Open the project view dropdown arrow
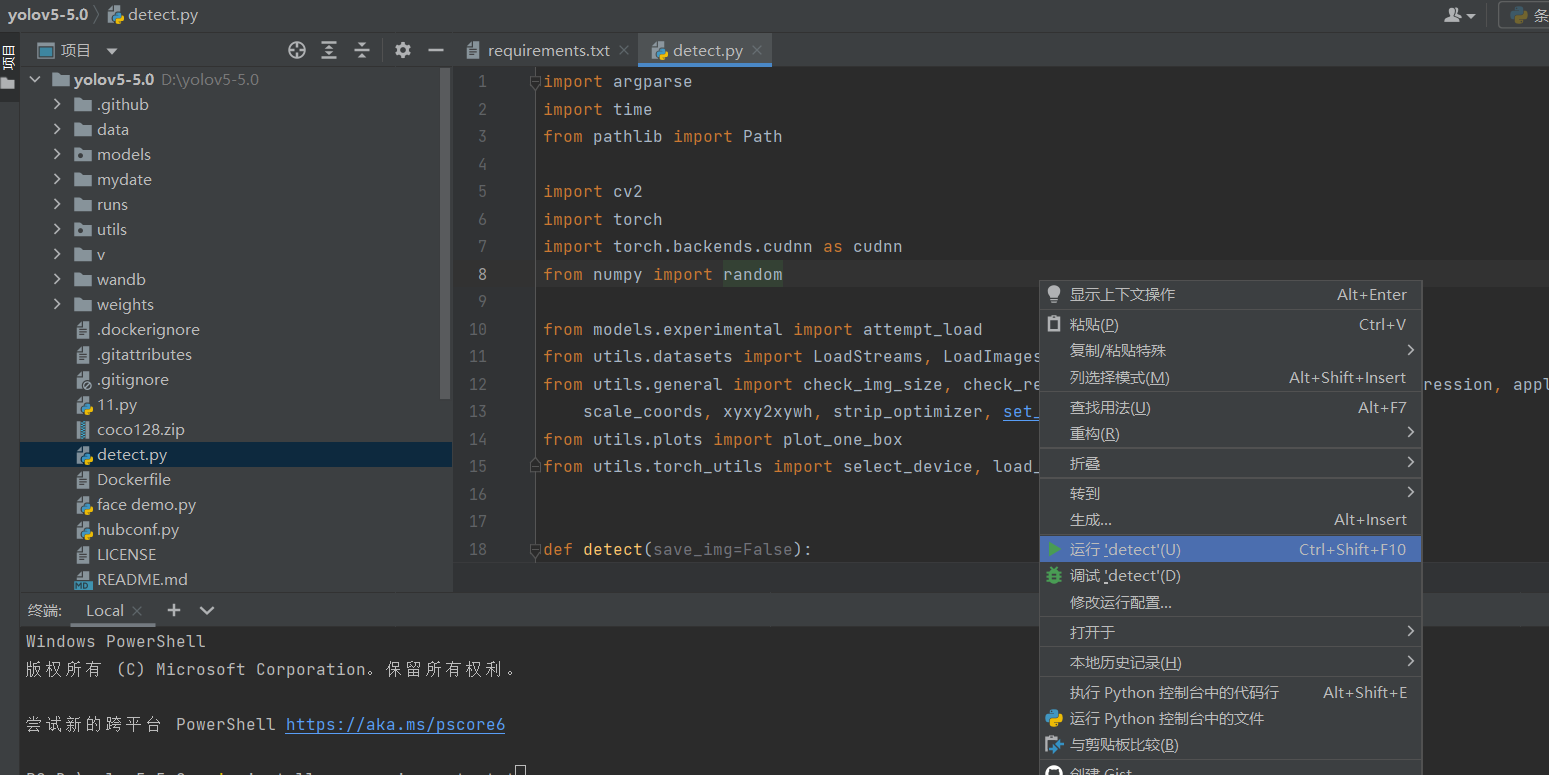Image resolution: width=1549 pixels, height=775 pixels. click(x=112, y=51)
